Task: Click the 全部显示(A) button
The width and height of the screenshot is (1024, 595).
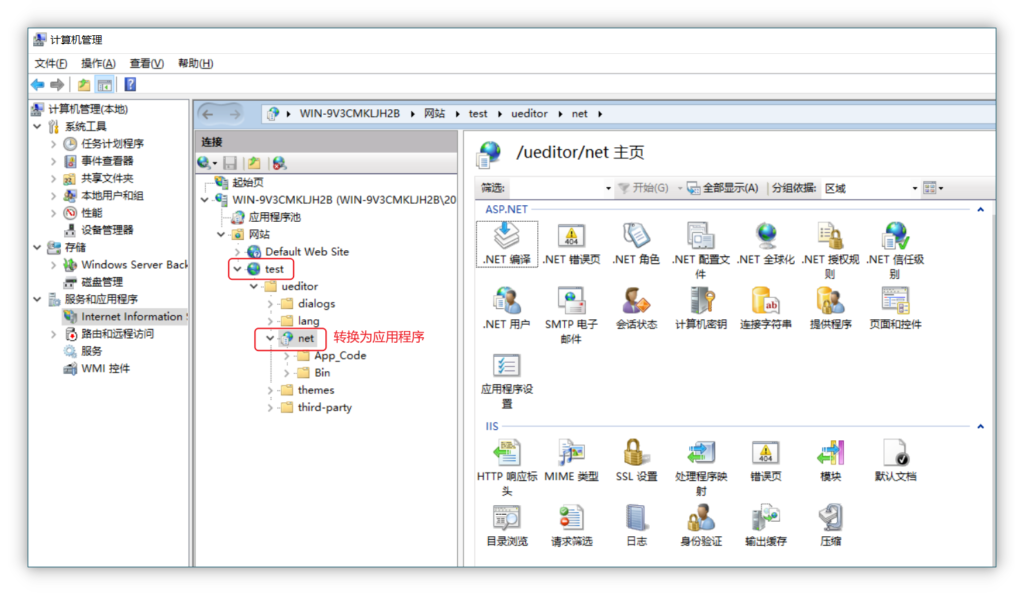Action: pos(723,188)
